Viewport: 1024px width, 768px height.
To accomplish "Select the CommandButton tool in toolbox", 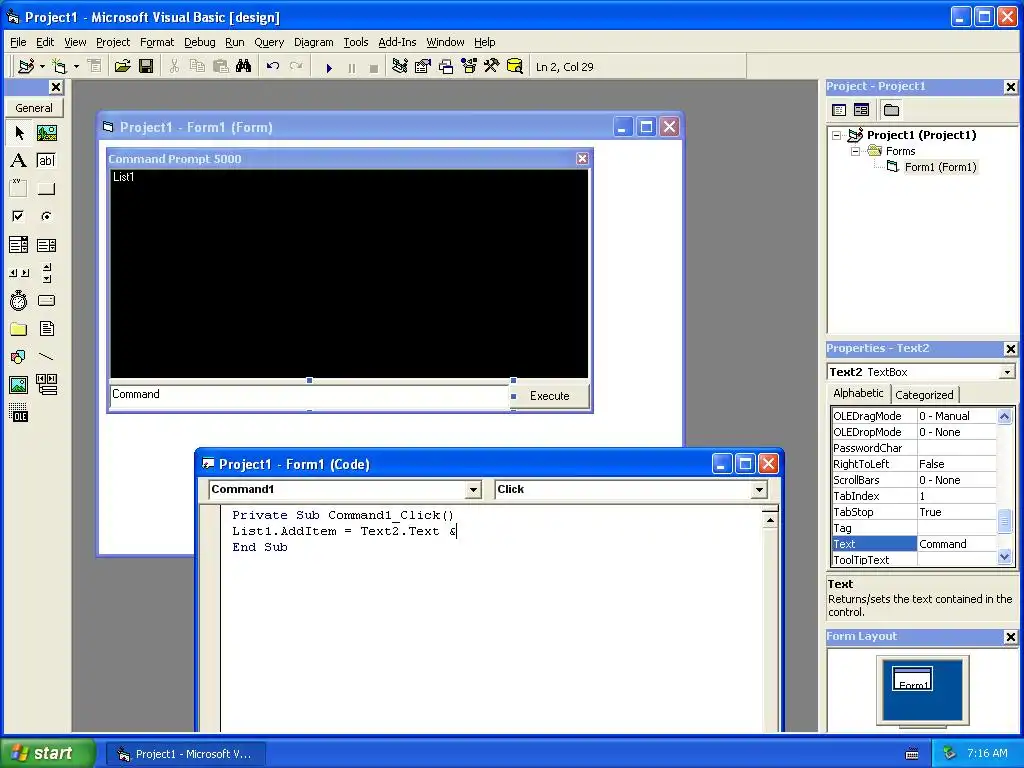I will pos(46,189).
